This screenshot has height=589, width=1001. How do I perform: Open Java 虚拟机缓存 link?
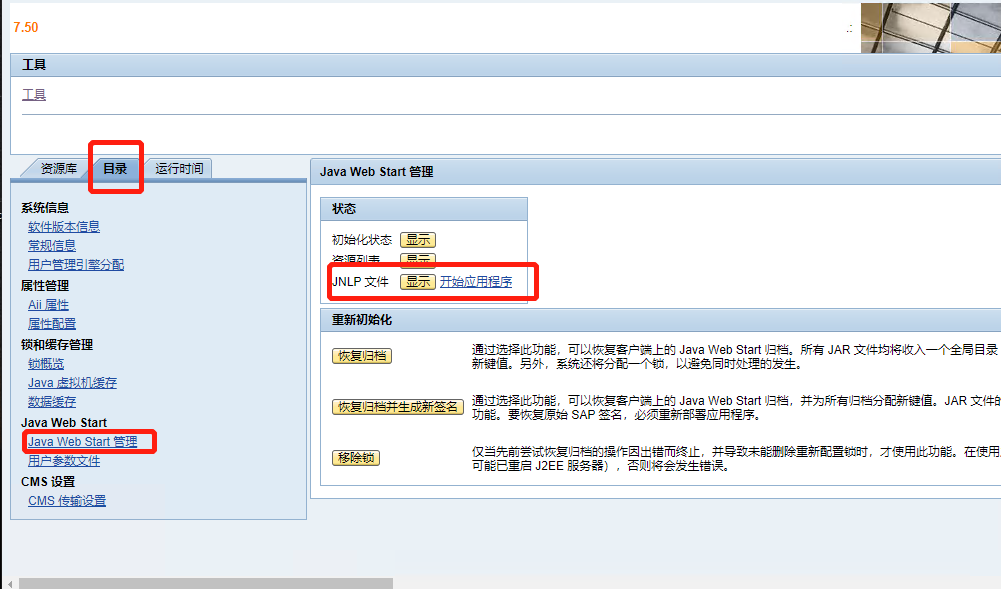tap(72, 383)
